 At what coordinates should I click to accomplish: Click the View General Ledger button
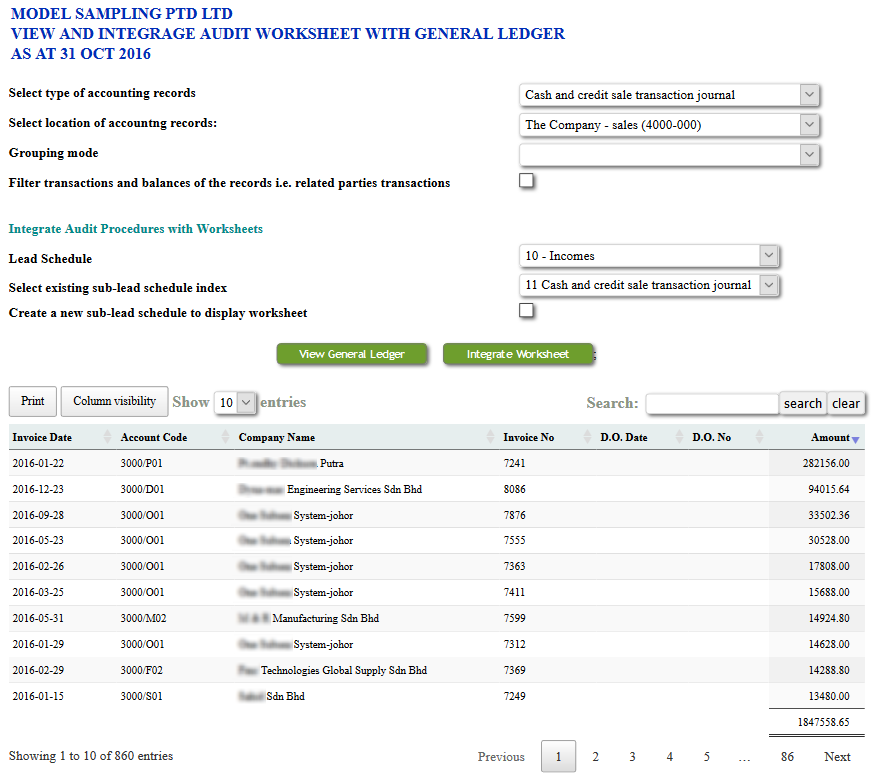352,354
